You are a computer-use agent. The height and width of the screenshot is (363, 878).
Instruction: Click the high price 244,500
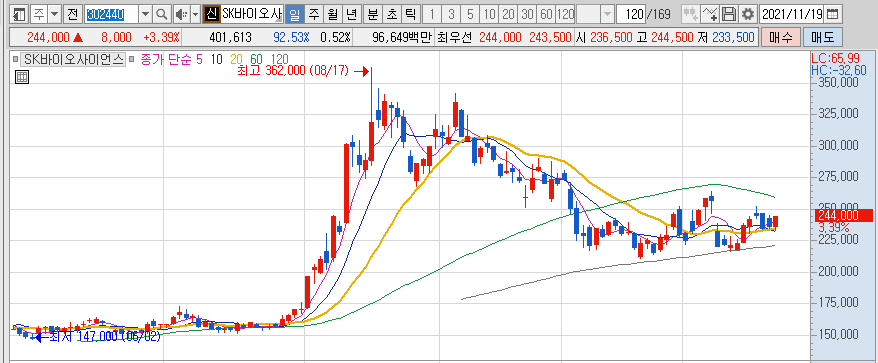pyautogui.click(x=671, y=38)
